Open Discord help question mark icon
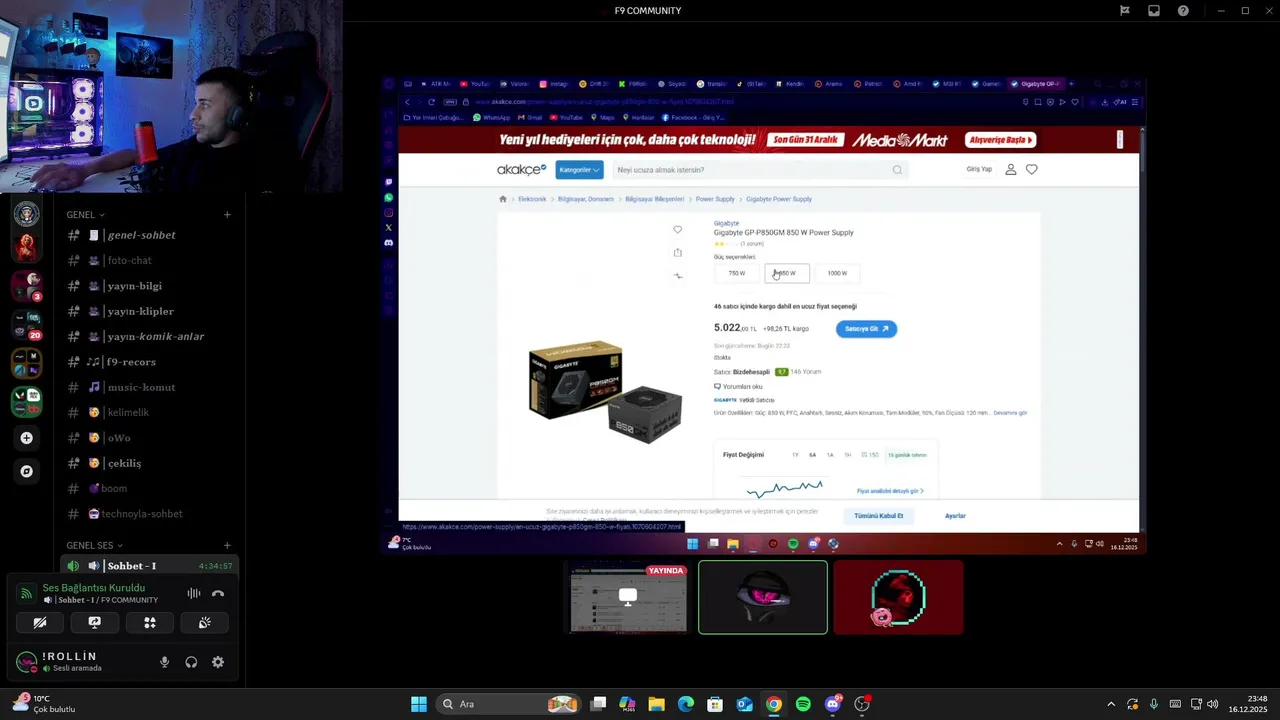The height and width of the screenshot is (720, 1280). (1183, 10)
